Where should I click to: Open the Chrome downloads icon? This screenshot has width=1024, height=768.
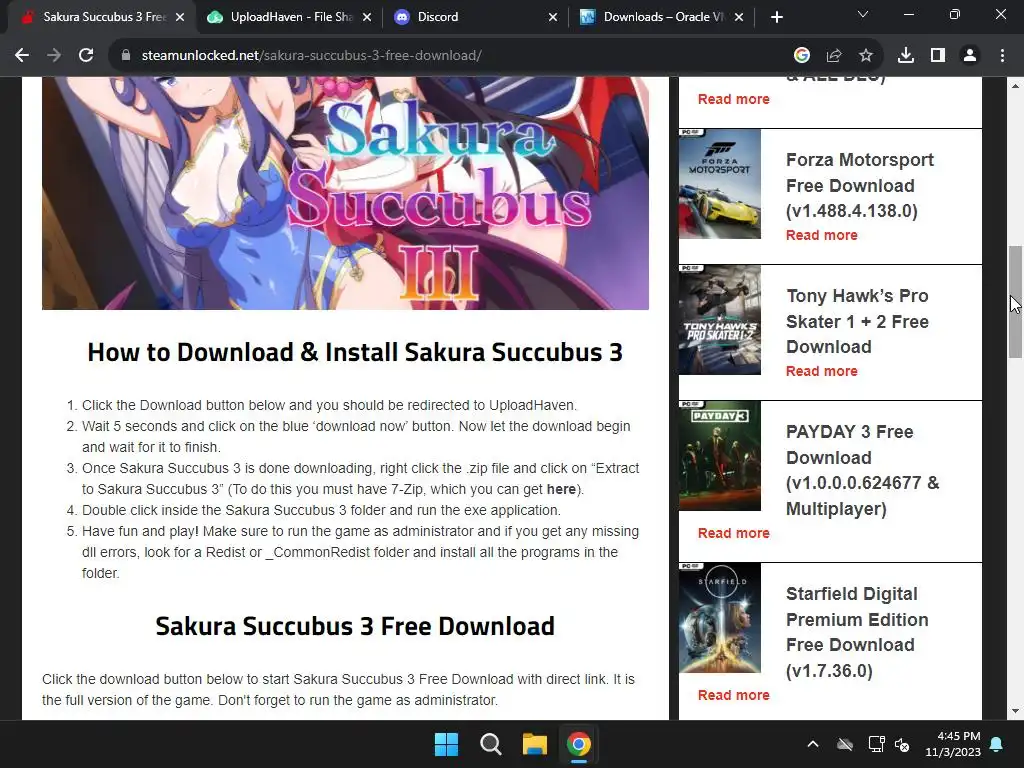click(x=906, y=56)
